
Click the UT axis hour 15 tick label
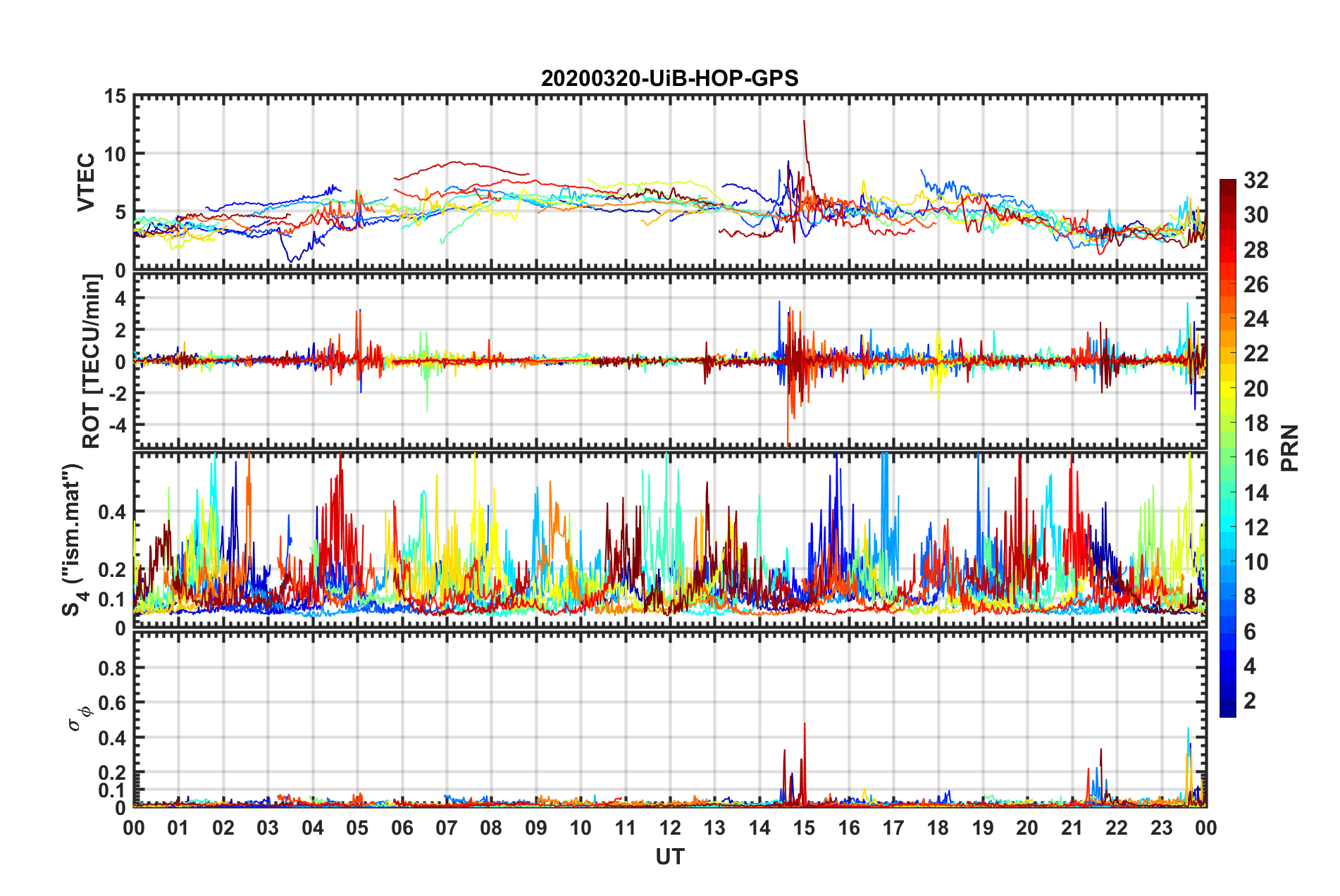804,828
